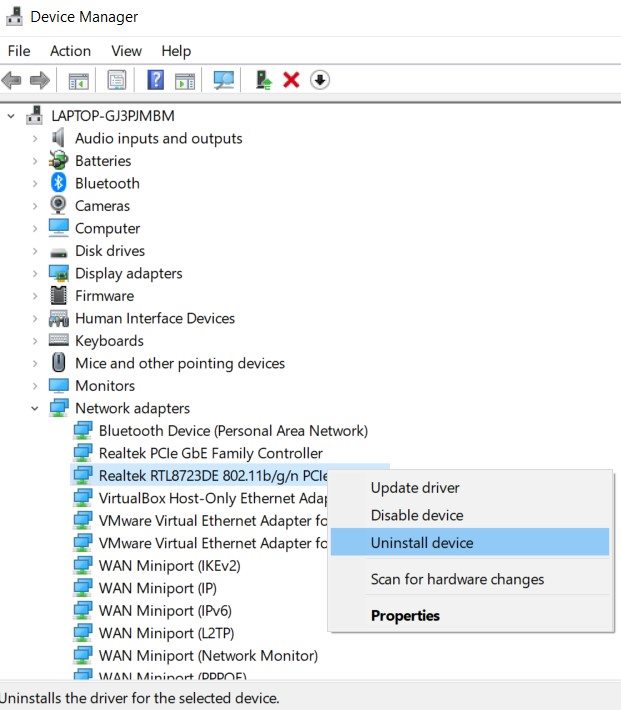Expand Human Interface Devices chevron
Image resolution: width=621 pixels, height=710 pixels.
point(35,318)
